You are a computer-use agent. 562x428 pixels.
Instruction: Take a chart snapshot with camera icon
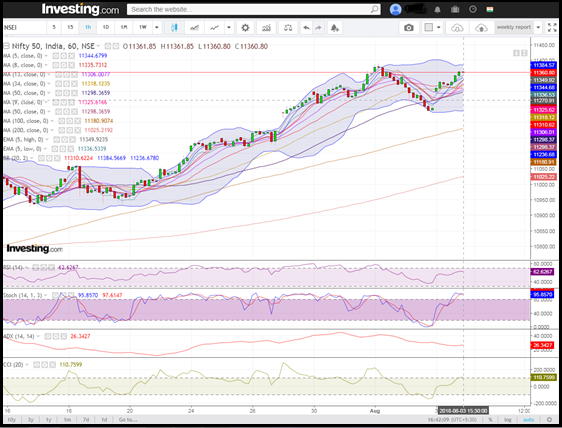[409, 28]
